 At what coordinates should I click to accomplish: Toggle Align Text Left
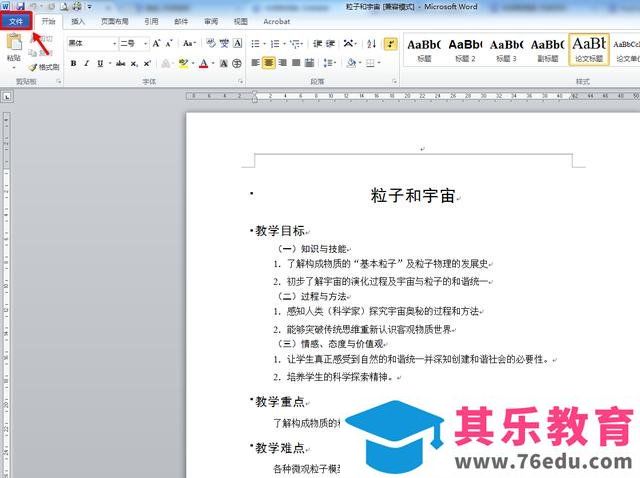click(x=256, y=63)
